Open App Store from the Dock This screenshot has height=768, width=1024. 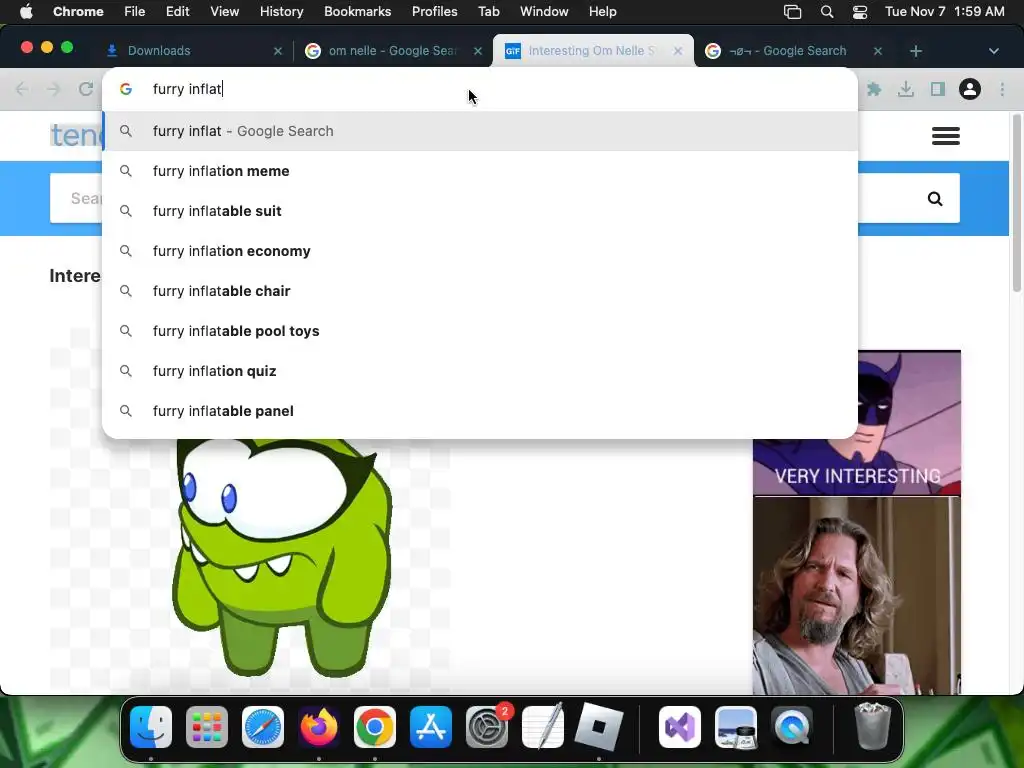coord(431,727)
